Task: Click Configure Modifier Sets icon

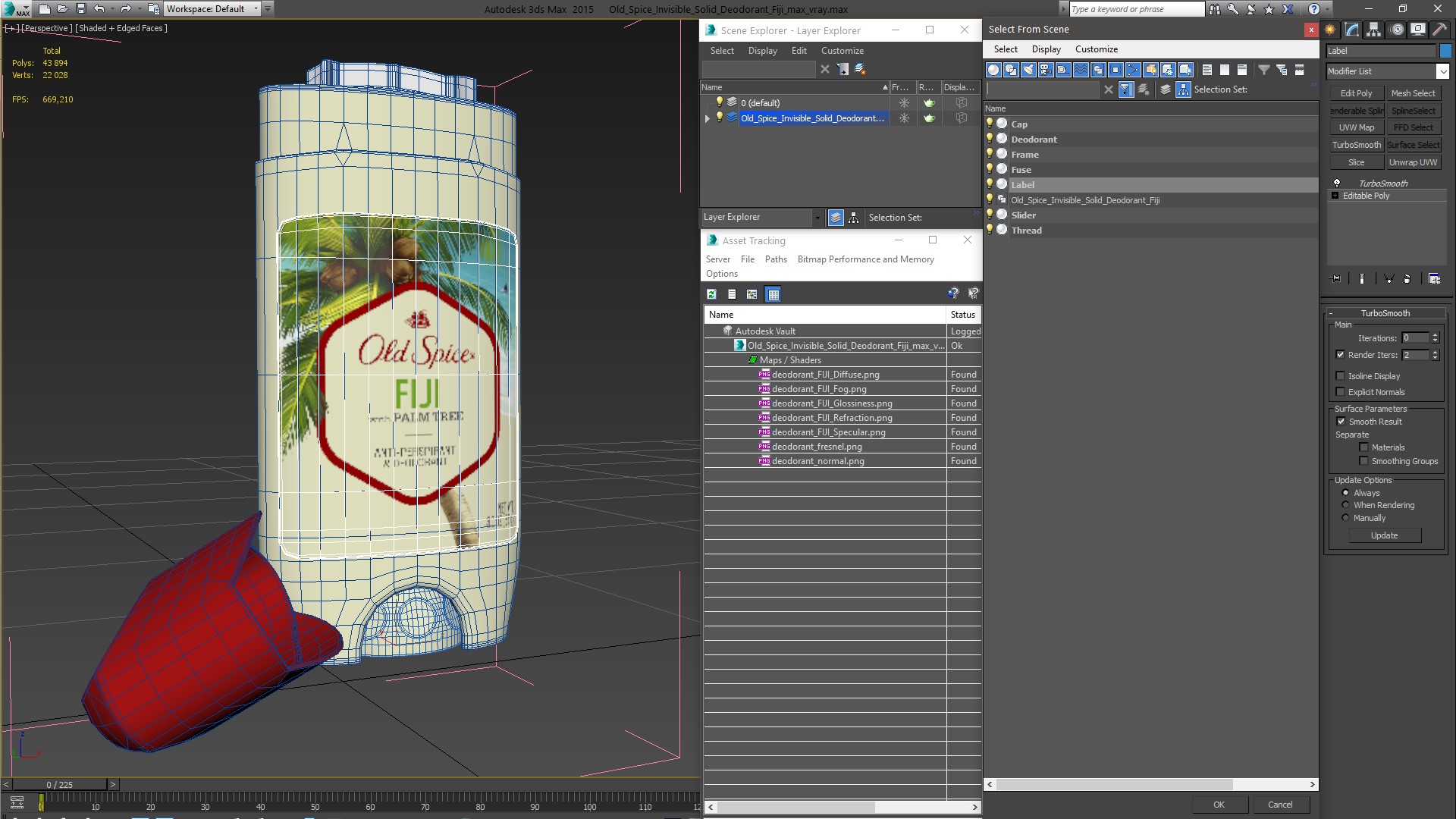Action: pos(1434,279)
